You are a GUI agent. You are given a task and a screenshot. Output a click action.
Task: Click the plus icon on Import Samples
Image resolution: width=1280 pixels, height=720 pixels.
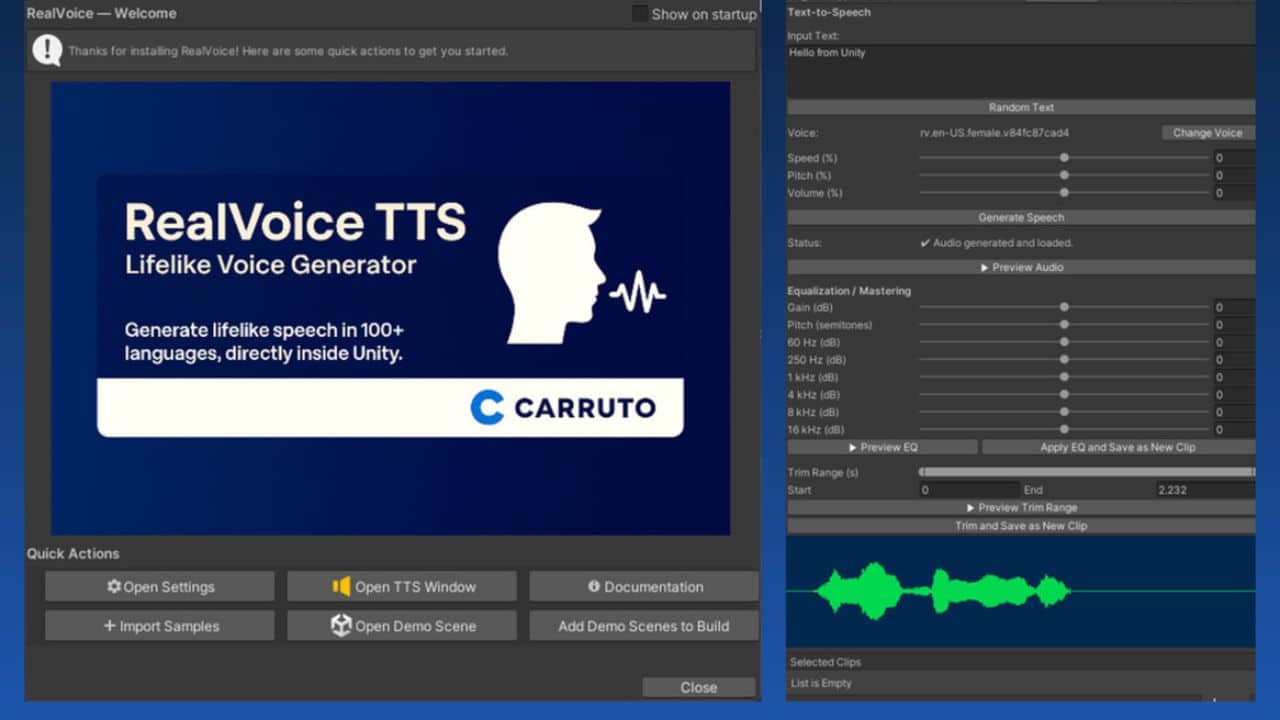tap(109, 626)
